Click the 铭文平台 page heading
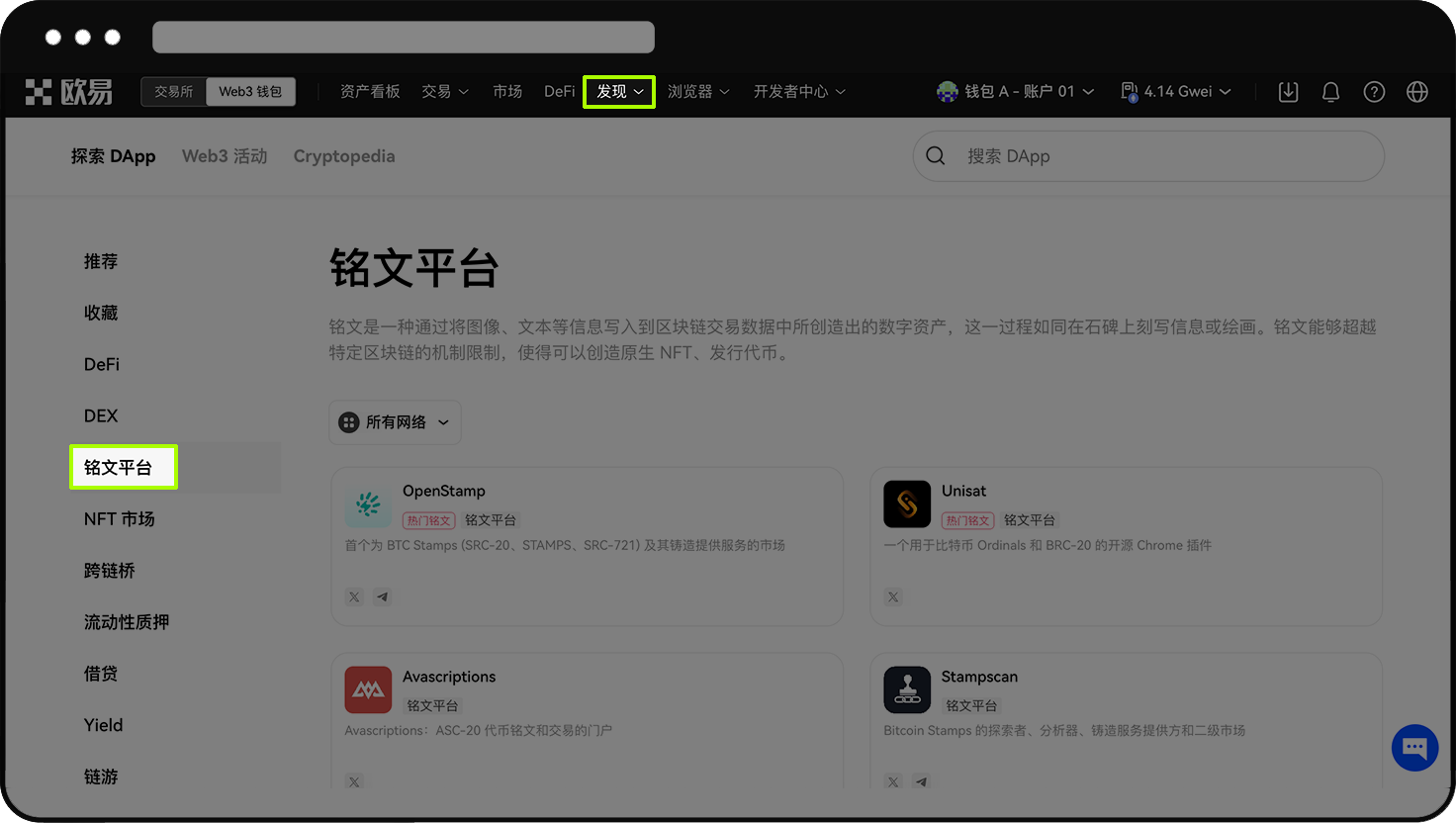 click(x=414, y=268)
